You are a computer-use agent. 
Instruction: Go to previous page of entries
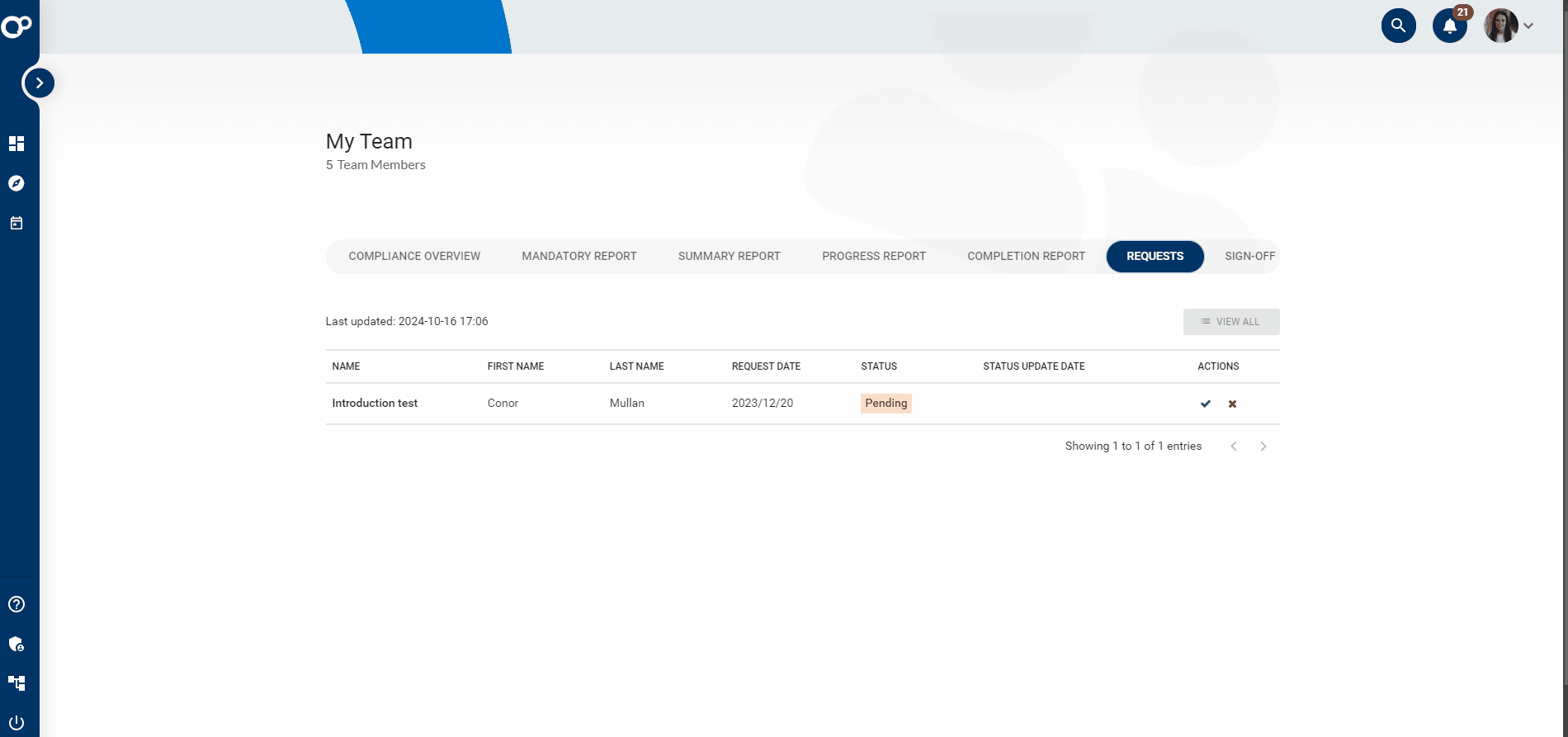point(1234,446)
